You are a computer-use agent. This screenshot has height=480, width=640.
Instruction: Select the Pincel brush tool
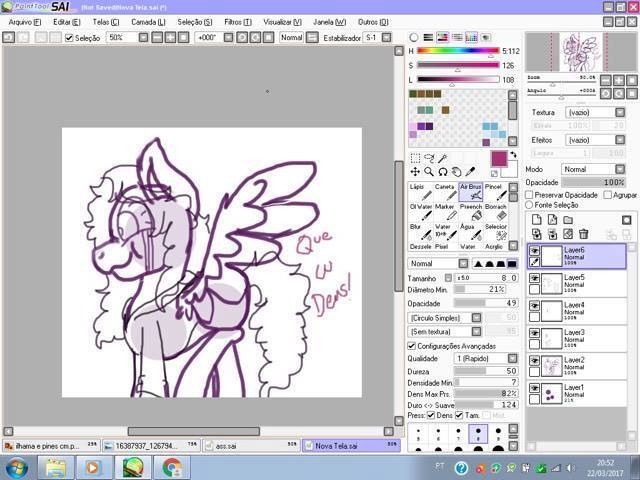(496, 192)
